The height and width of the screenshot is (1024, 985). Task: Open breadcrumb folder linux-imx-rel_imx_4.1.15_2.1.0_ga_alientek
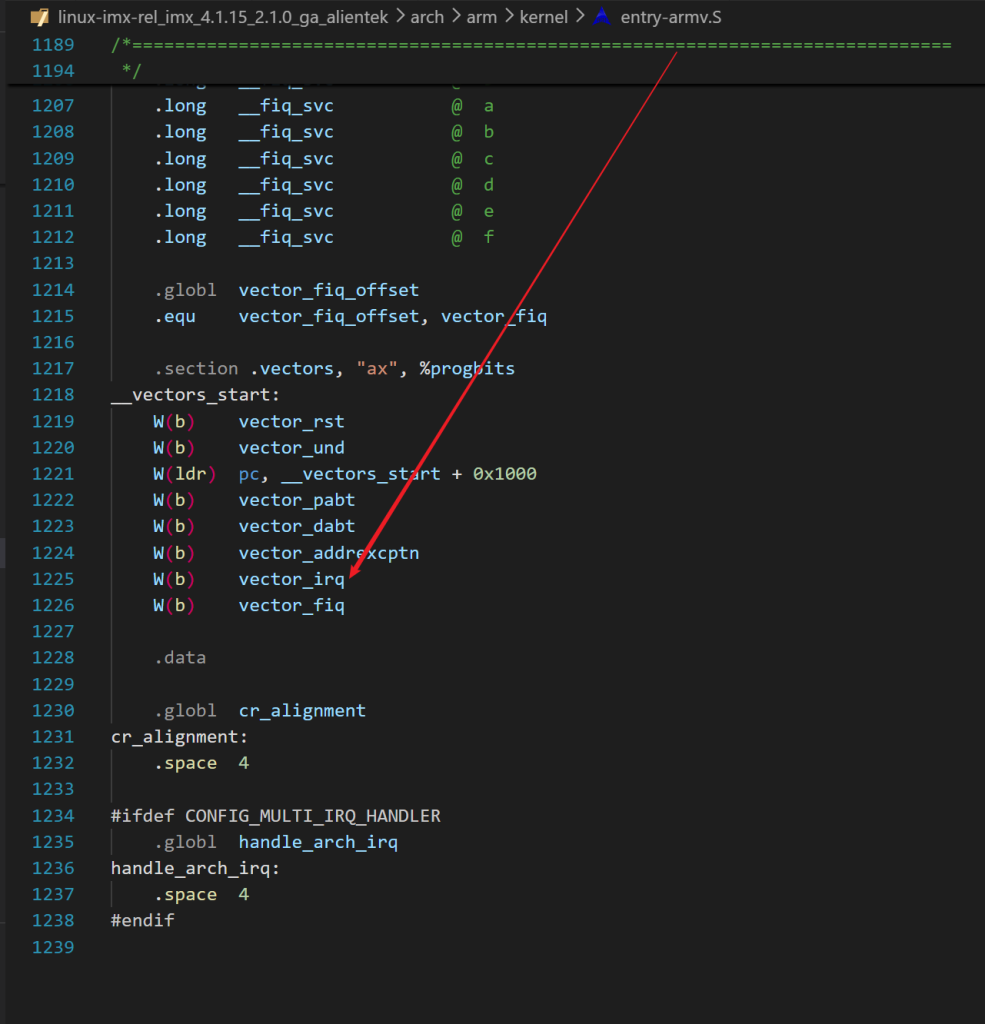223,17
